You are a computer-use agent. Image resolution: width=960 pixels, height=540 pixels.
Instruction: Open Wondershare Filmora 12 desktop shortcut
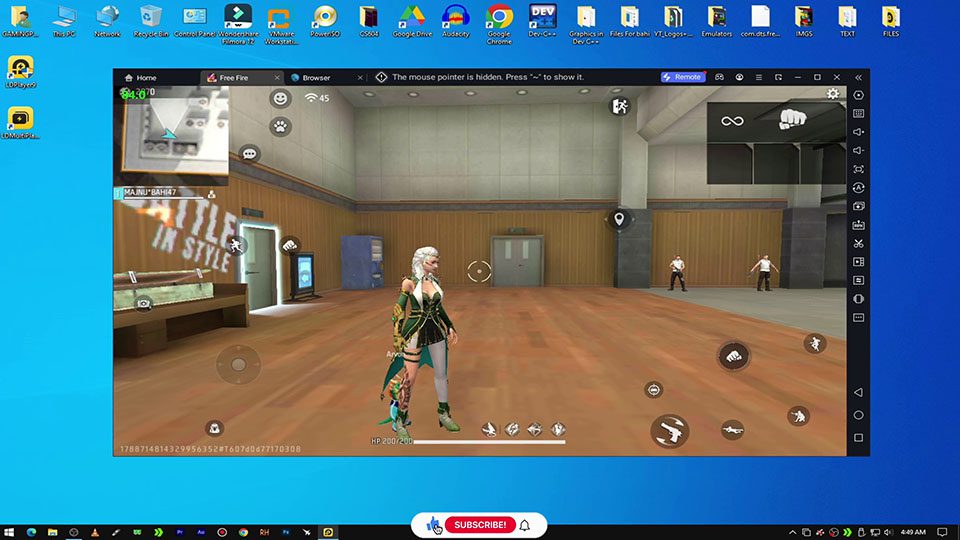pyautogui.click(x=238, y=24)
